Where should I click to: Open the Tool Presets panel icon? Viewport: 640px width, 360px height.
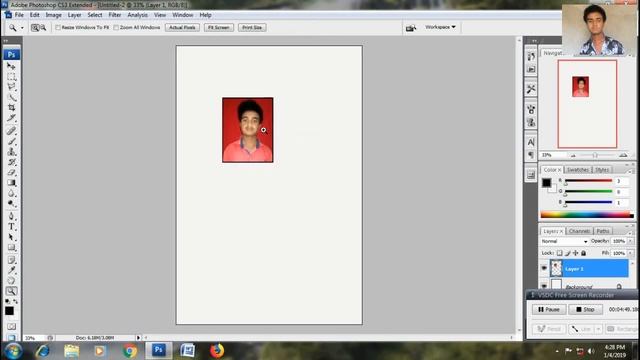point(531,89)
